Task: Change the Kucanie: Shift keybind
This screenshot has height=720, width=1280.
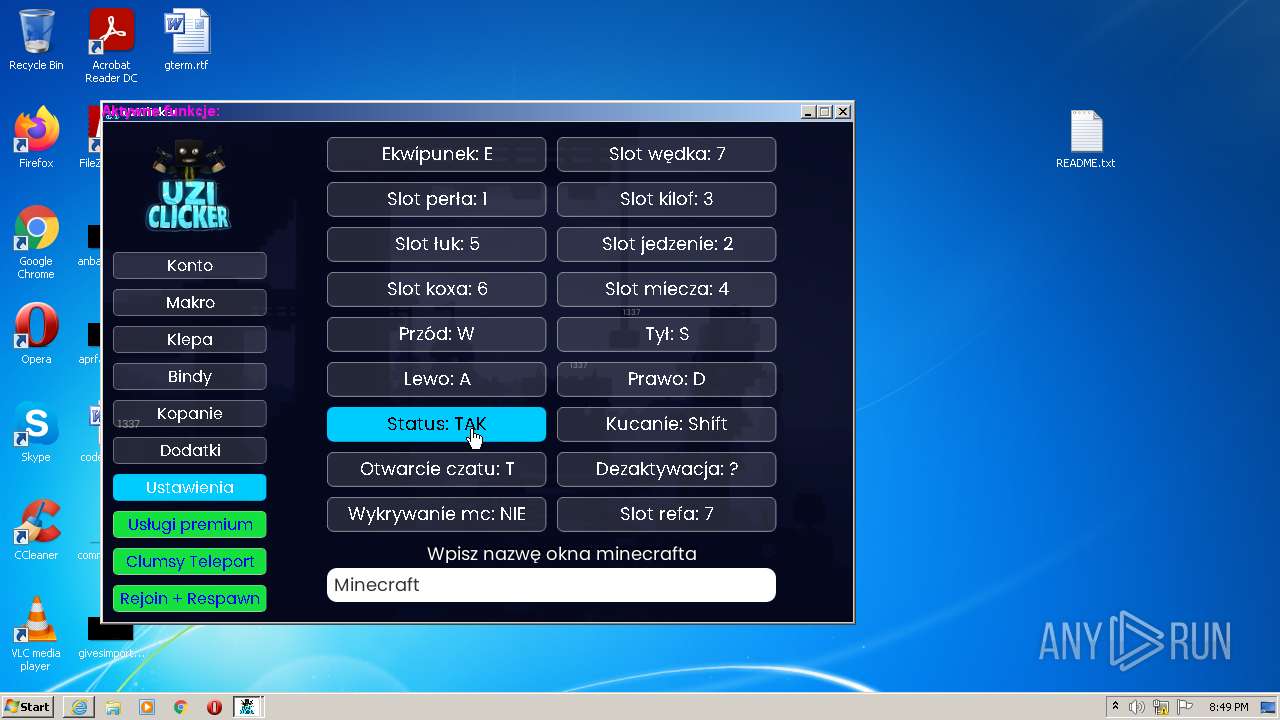Action: tap(667, 424)
